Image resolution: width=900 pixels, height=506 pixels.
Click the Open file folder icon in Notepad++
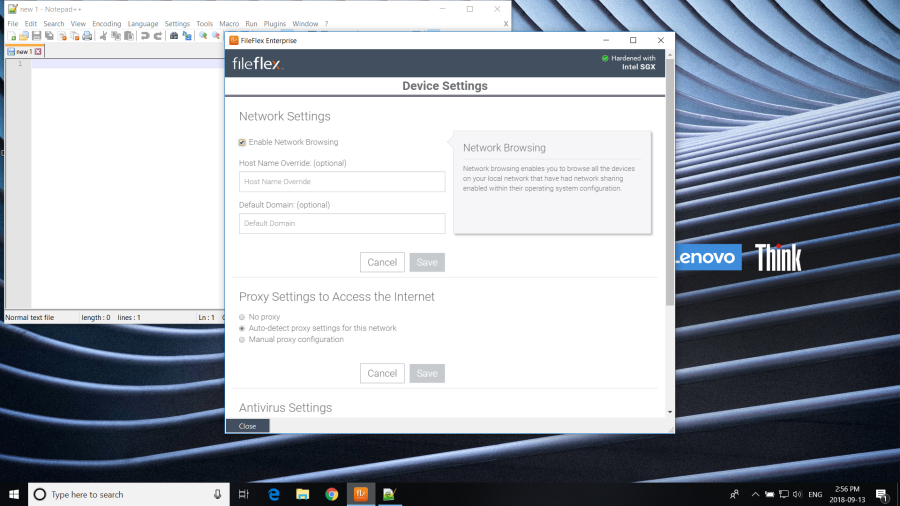(x=24, y=36)
